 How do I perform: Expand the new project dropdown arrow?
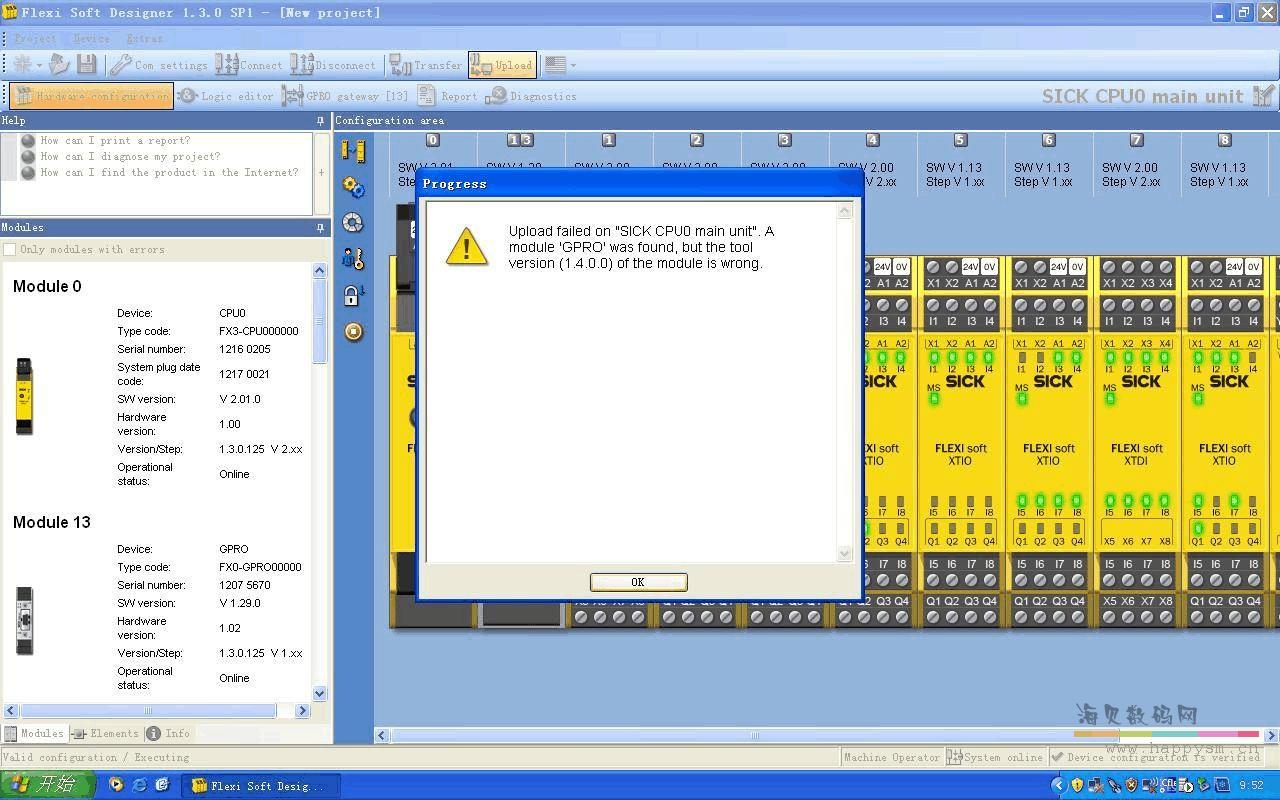click(x=39, y=65)
